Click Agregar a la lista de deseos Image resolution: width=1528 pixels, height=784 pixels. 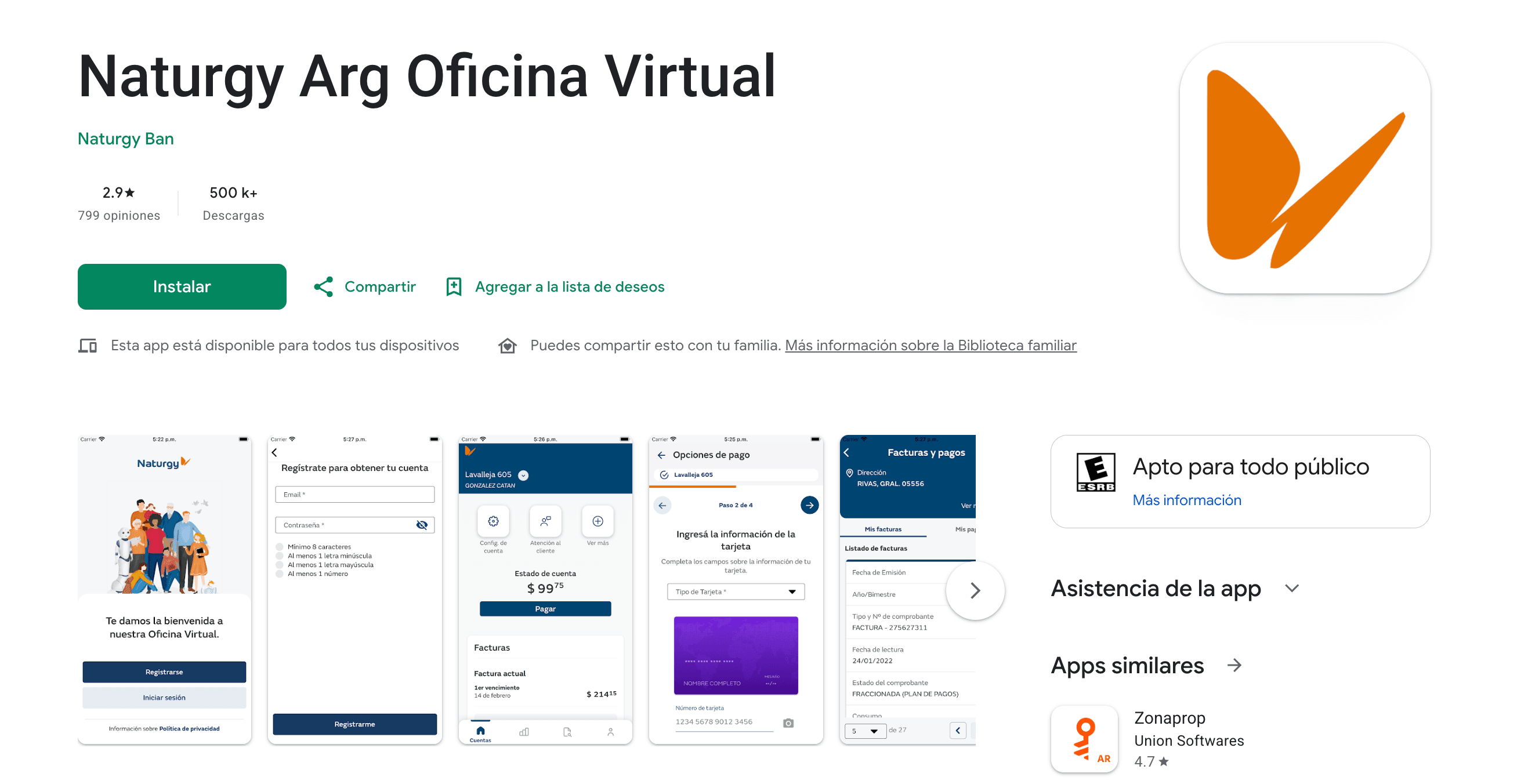570,287
